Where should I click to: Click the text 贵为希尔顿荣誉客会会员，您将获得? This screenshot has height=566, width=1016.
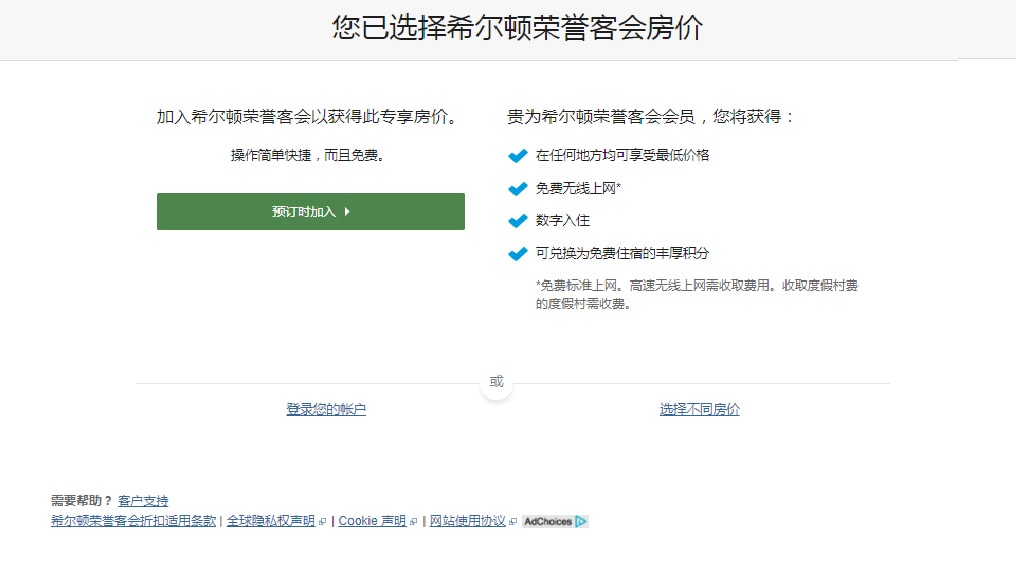click(x=650, y=117)
